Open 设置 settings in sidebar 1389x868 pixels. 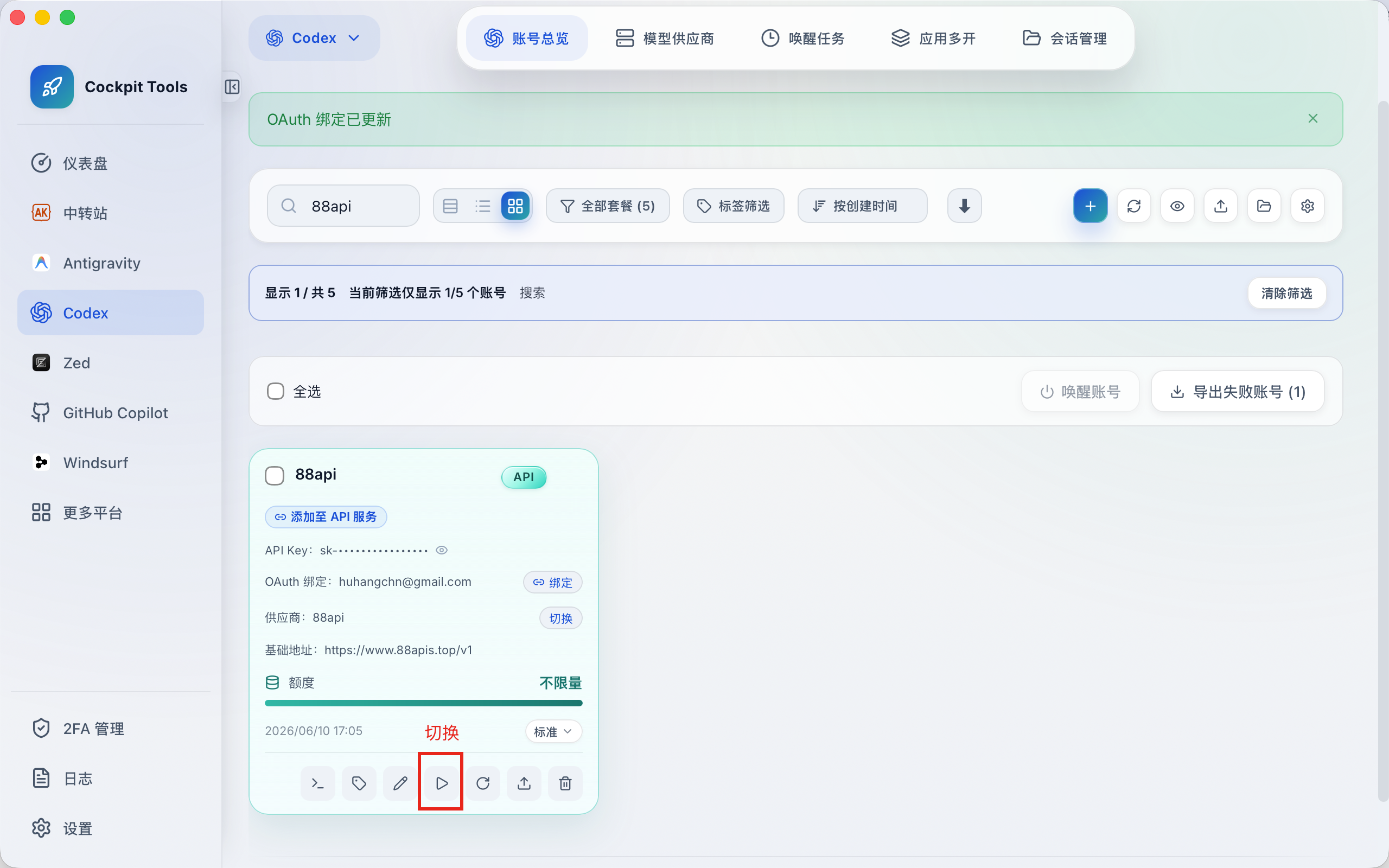point(111,828)
